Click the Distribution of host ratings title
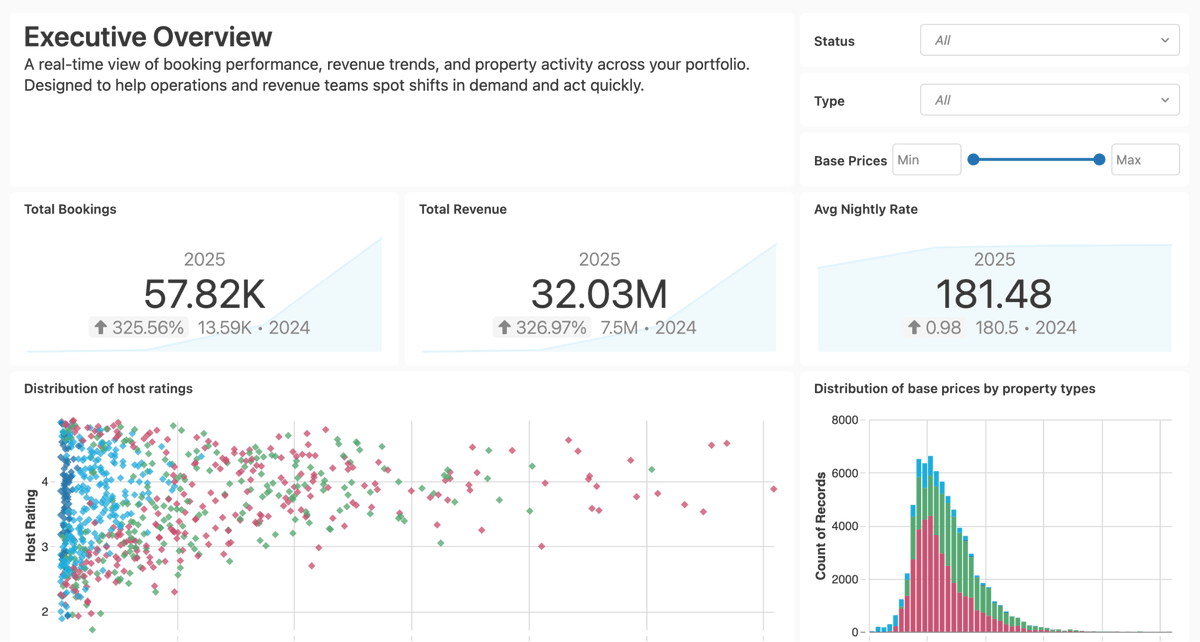 (108, 388)
